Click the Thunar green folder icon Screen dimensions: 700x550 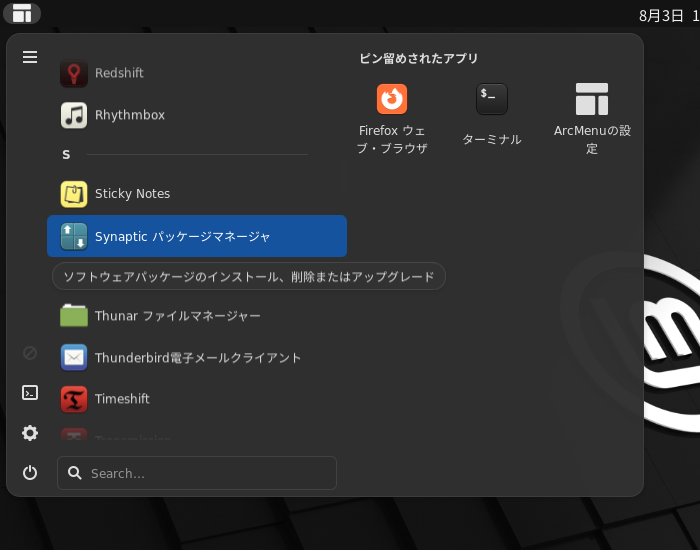click(x=74, y=316)
